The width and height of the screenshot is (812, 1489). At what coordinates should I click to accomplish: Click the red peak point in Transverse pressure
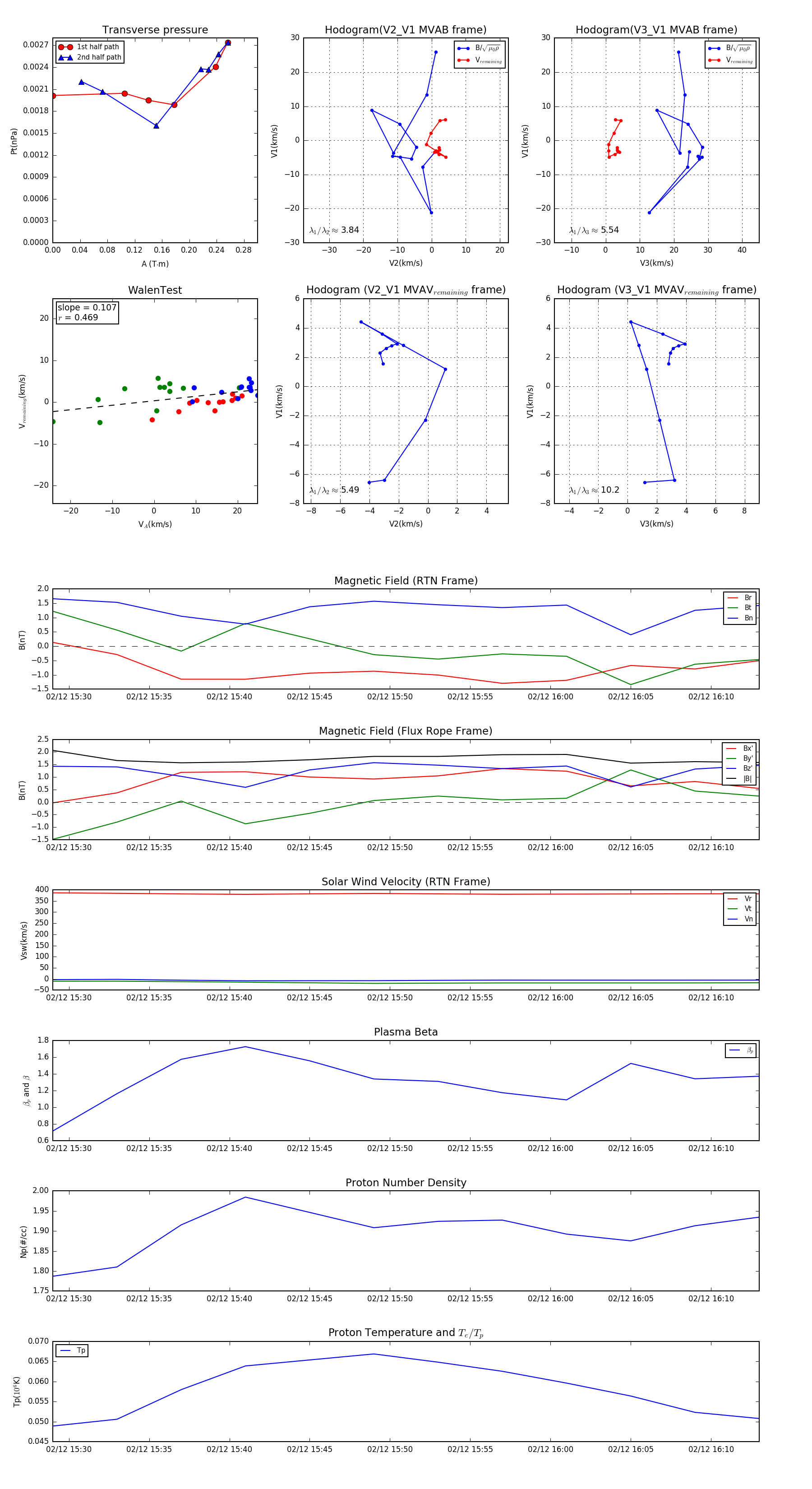228,43
